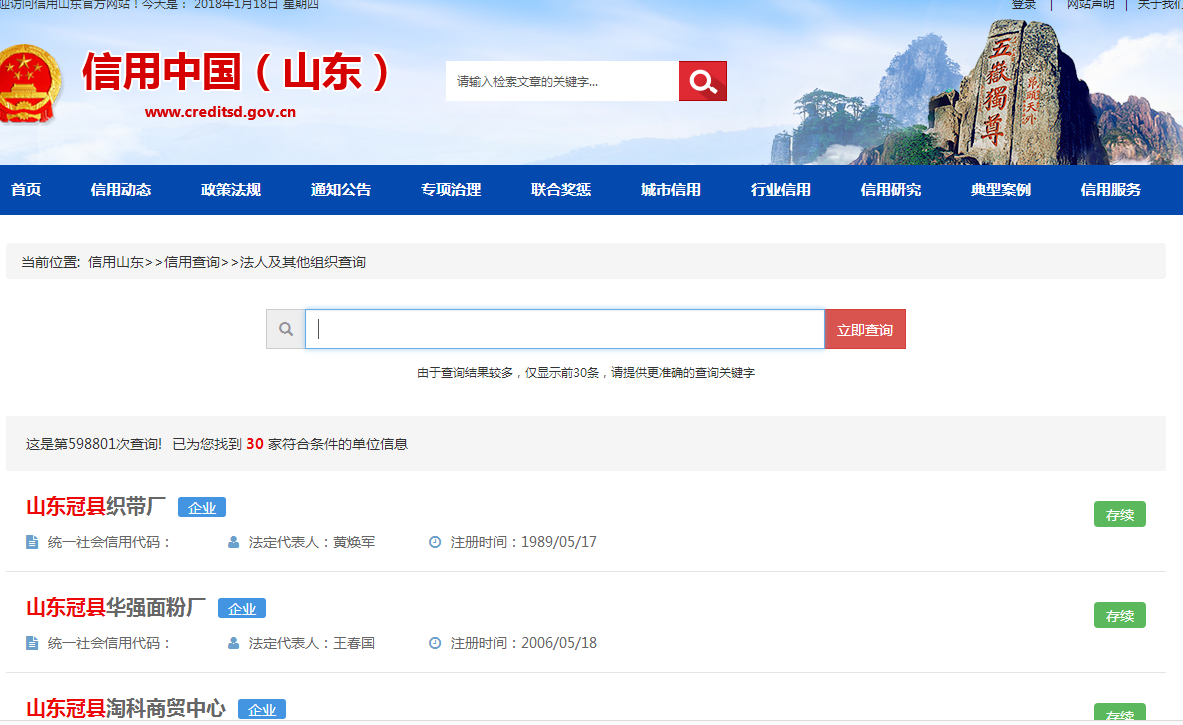This screenshot has width=1183, height=725.
Task: Open 联合奖惩 menu item
Action: (561, 189)
